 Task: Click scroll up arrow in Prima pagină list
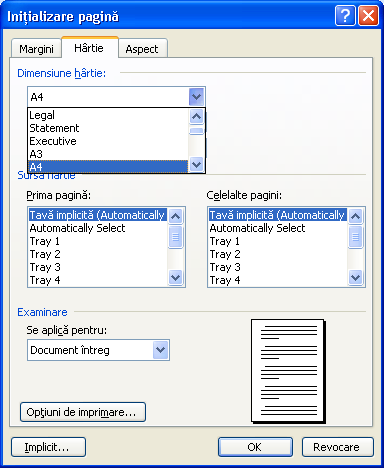(x=175, y=216)
